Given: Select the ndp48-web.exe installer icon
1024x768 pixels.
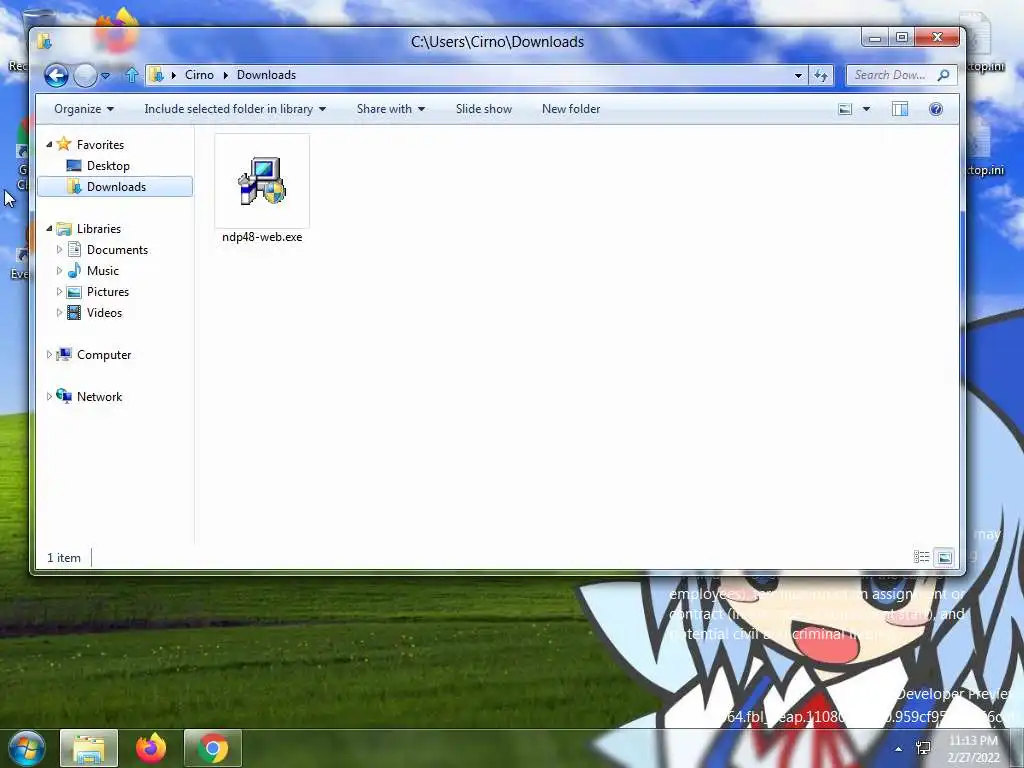Looking at the screenshot, I should click(262, 181).
